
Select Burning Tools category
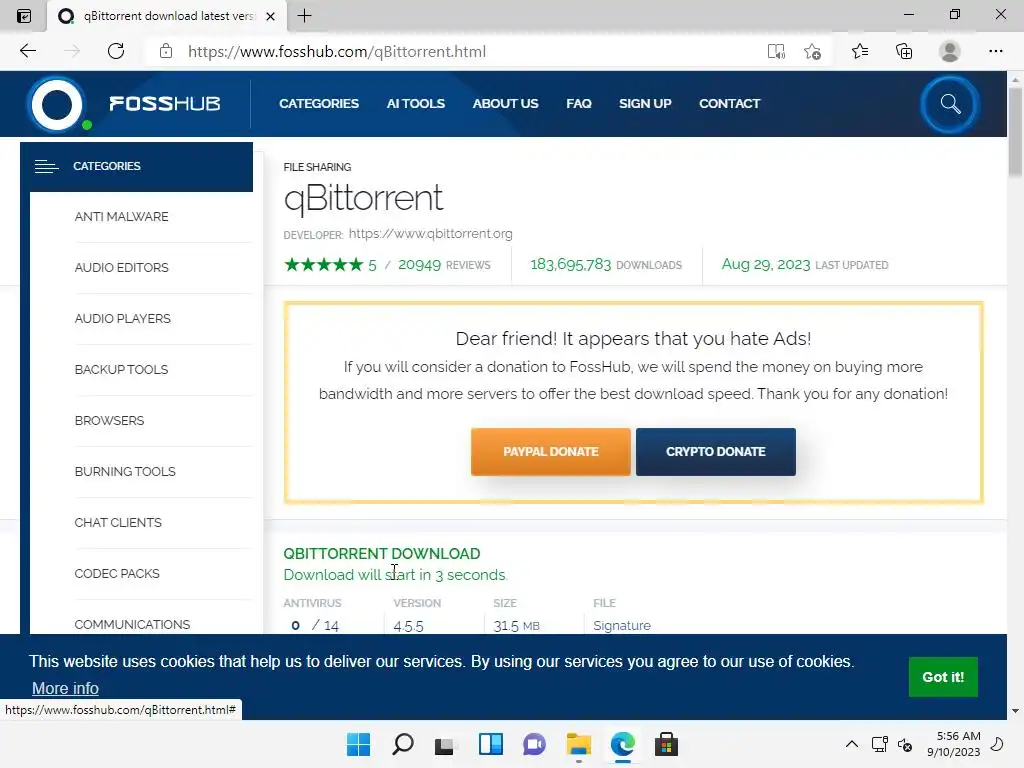click(125, 472)
